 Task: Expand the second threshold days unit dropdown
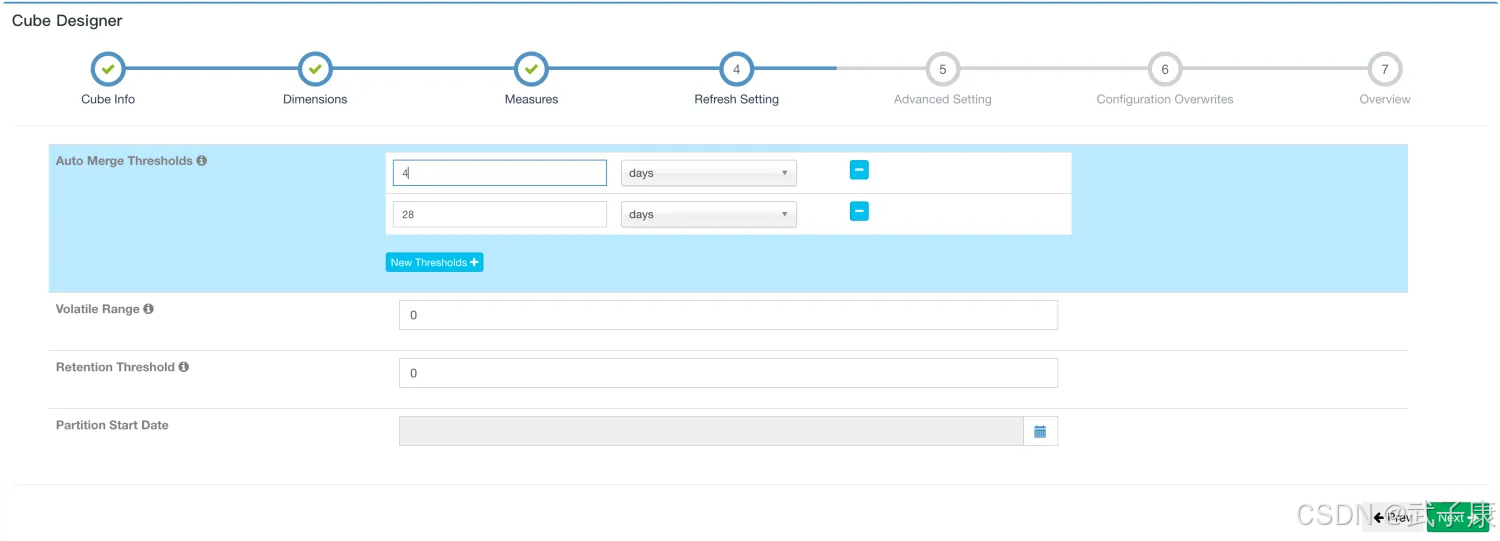[708, 214]
